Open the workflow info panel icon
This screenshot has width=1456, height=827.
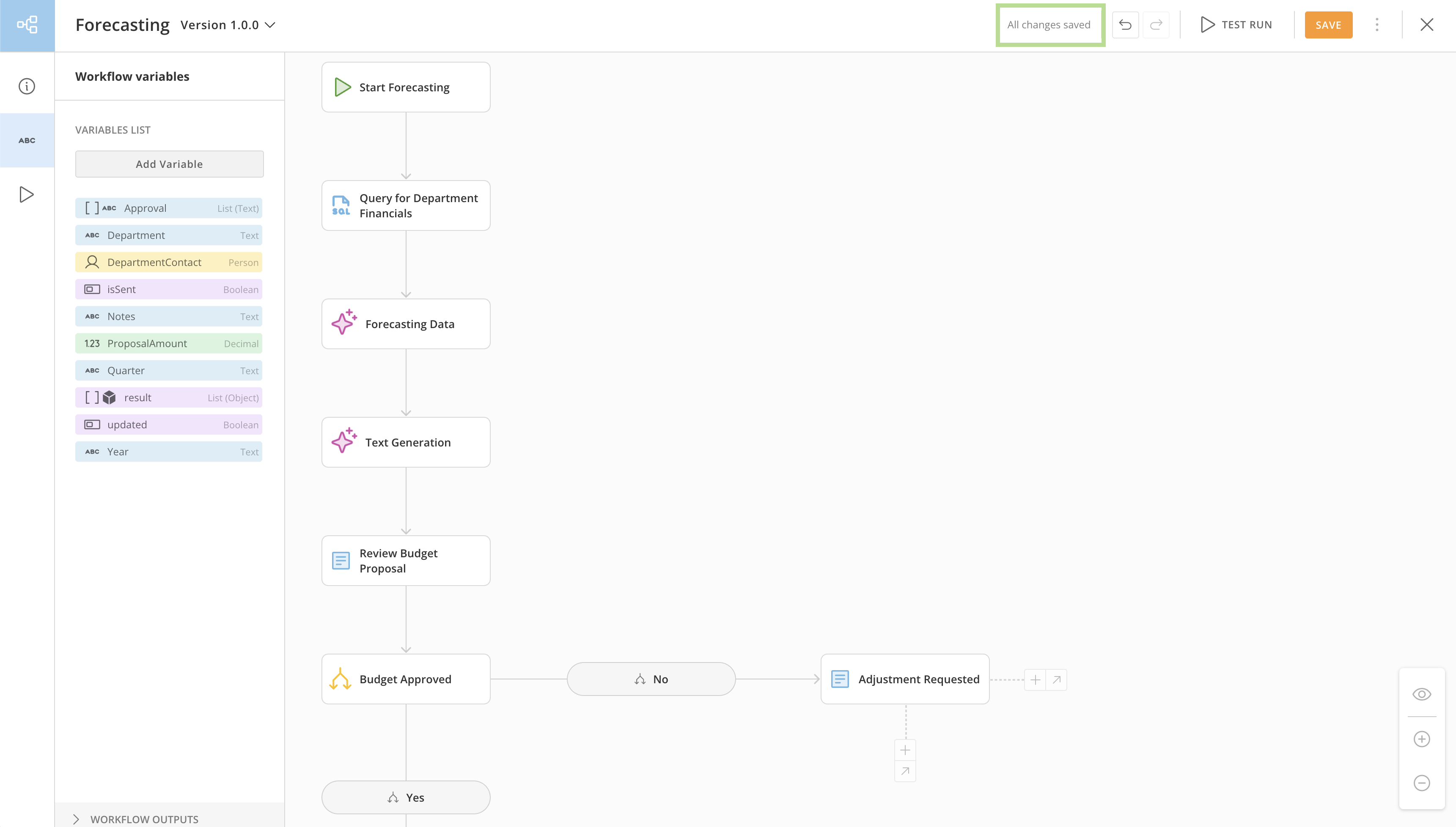click(x=27, y=86)
